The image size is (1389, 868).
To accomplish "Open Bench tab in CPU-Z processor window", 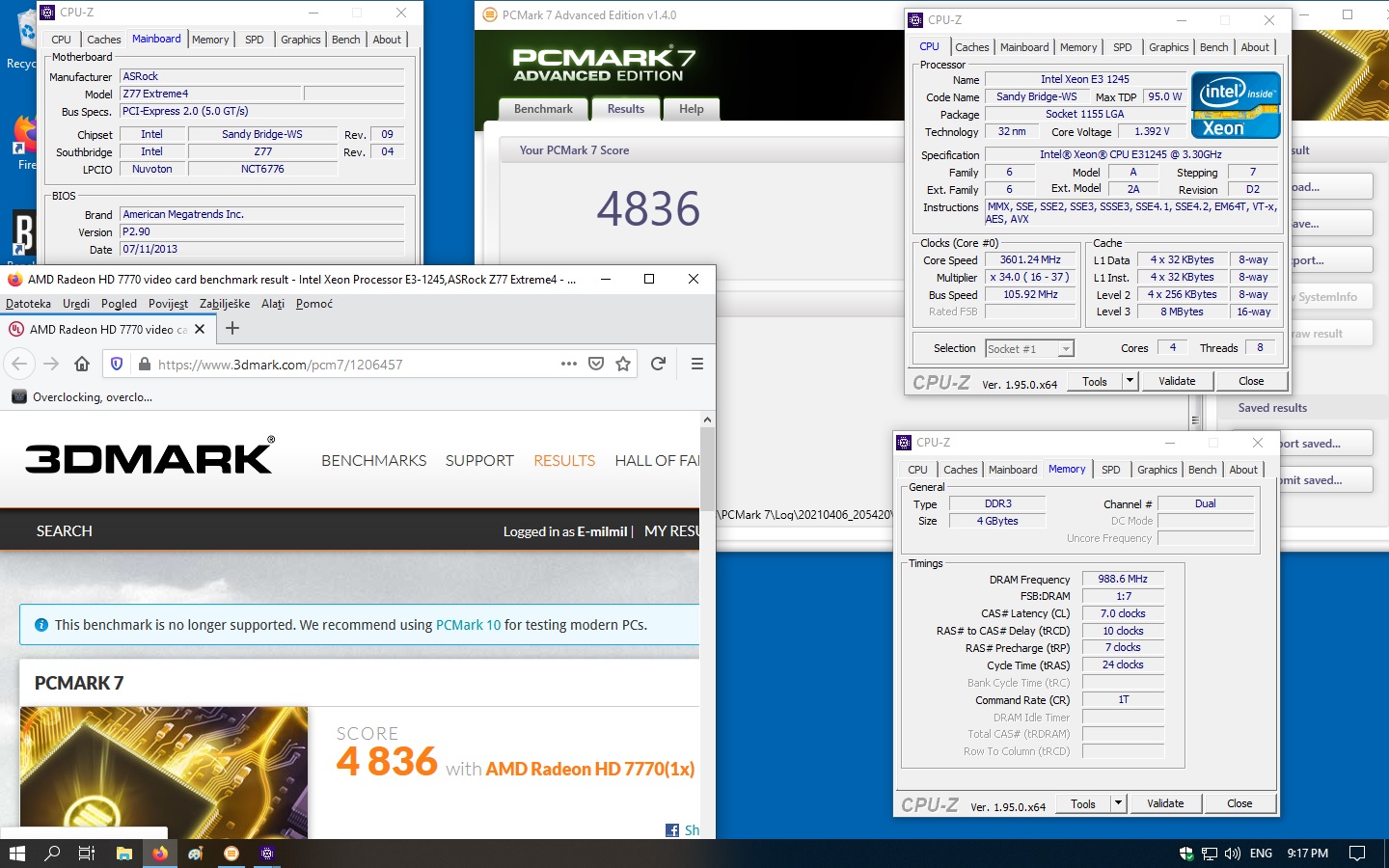I will pos(1214,47).
